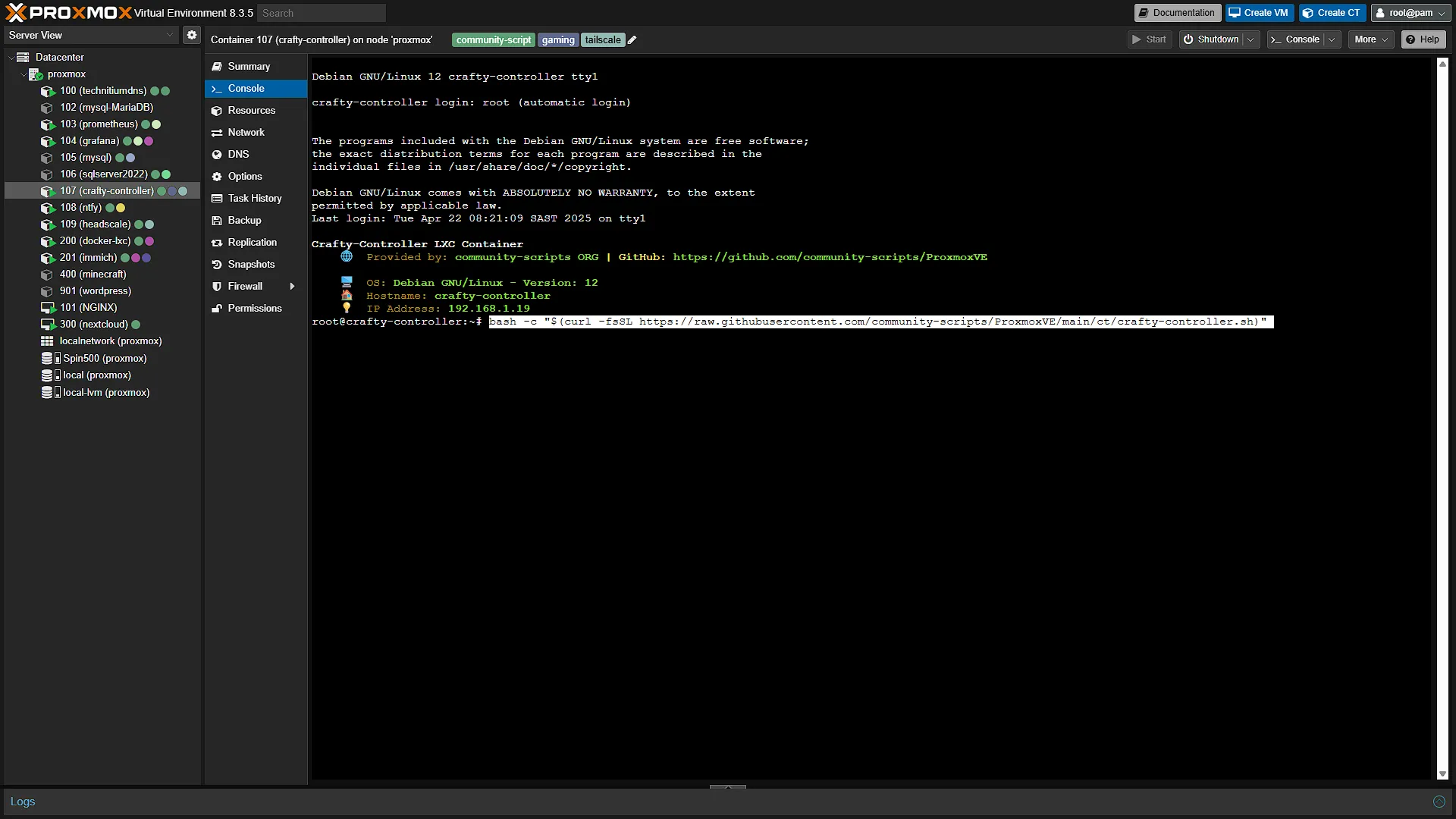Collapse the proxmox node
The height and width of the screenshot is (819, 1456).
(24, 74)
